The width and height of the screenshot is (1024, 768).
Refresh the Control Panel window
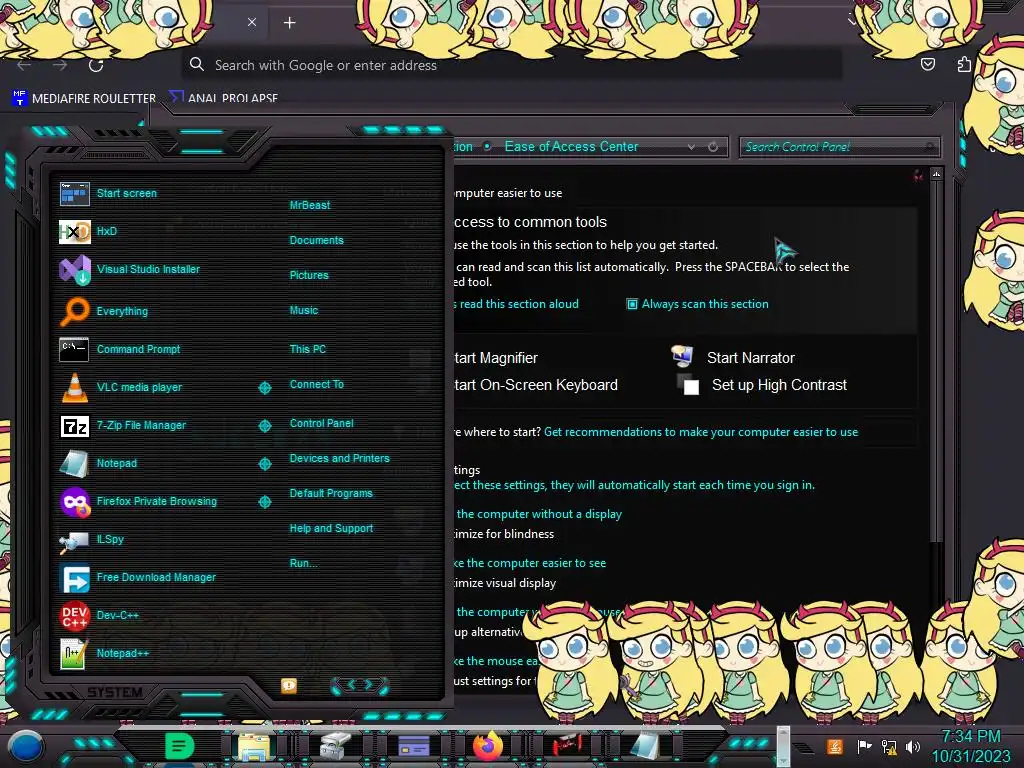pos(713,147)
